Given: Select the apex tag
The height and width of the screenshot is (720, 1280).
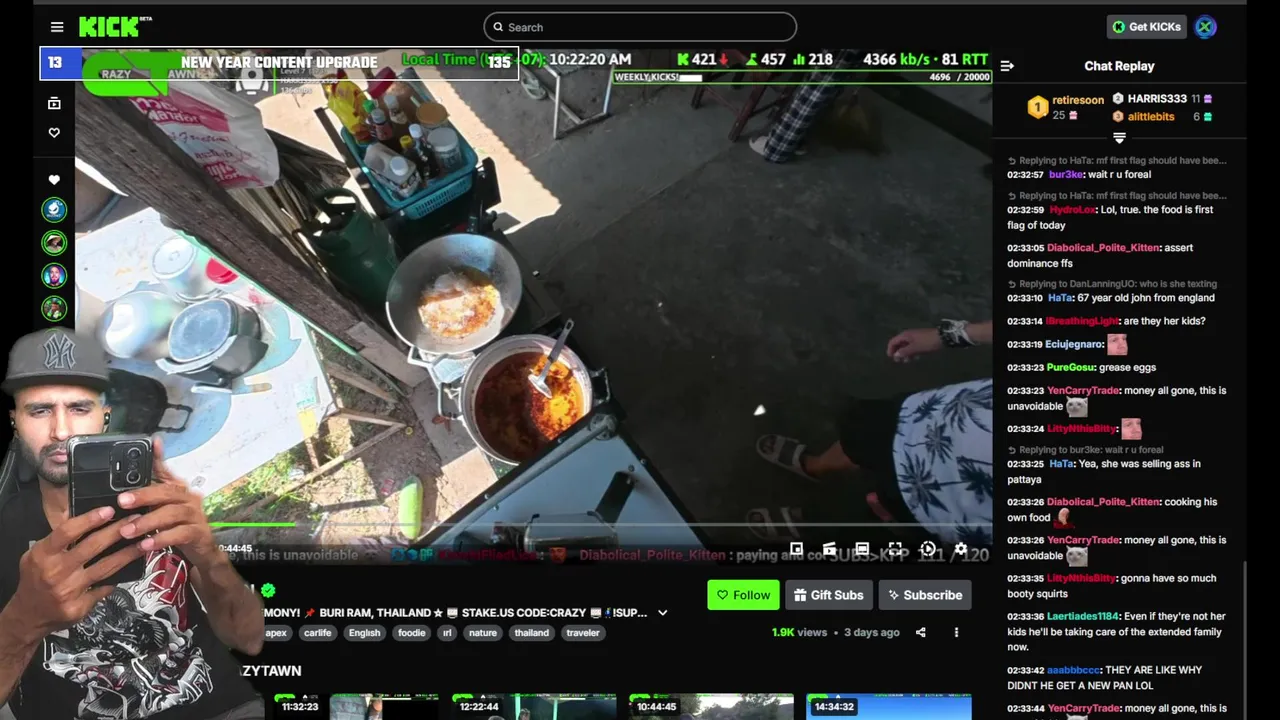Looking at the screenshot, I should (x=276, y=633).
